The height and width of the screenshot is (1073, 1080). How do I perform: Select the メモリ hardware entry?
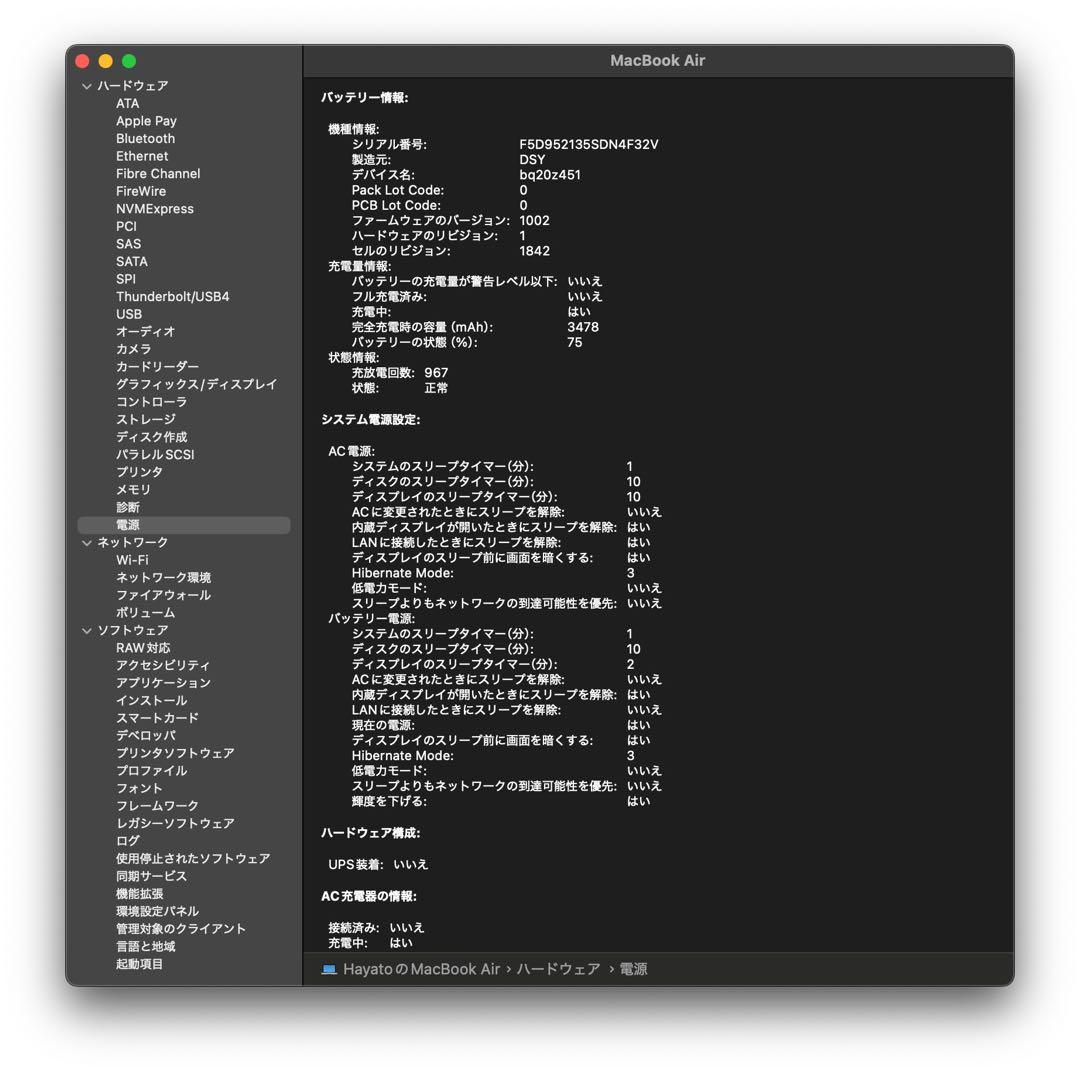(133, 490)
